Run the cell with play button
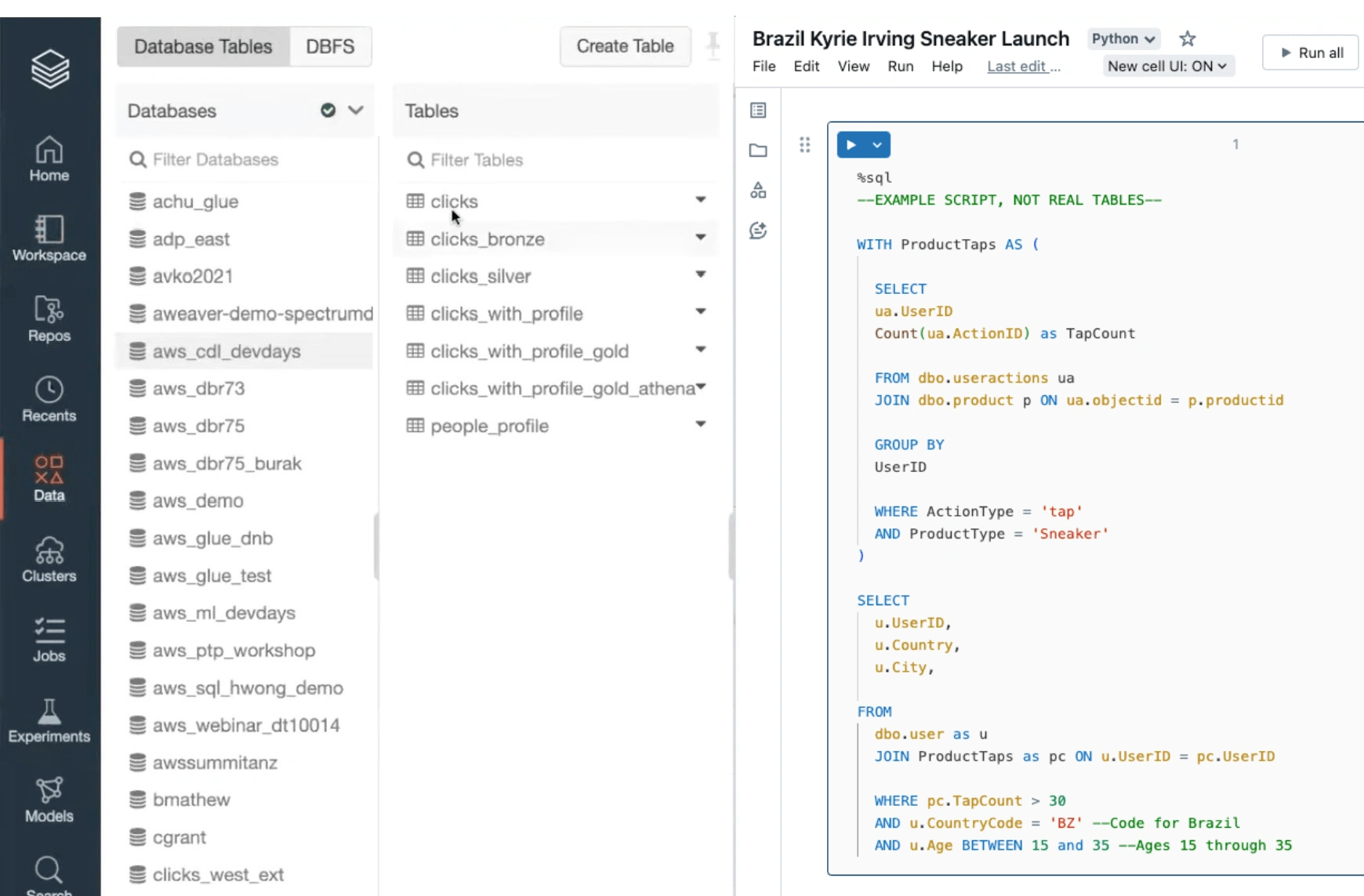 (x=851, y=145)
